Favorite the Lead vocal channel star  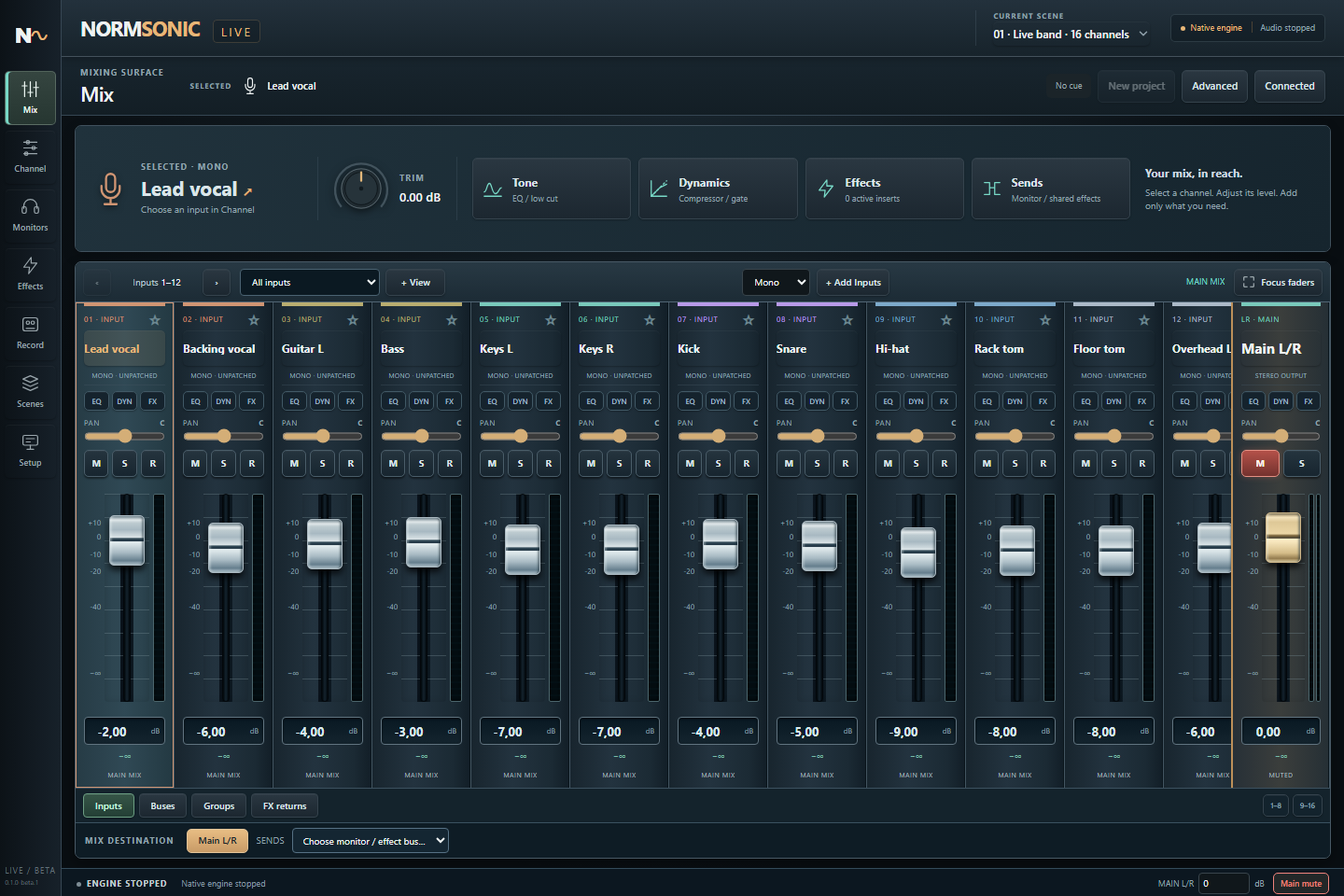(x=155, y=320)
